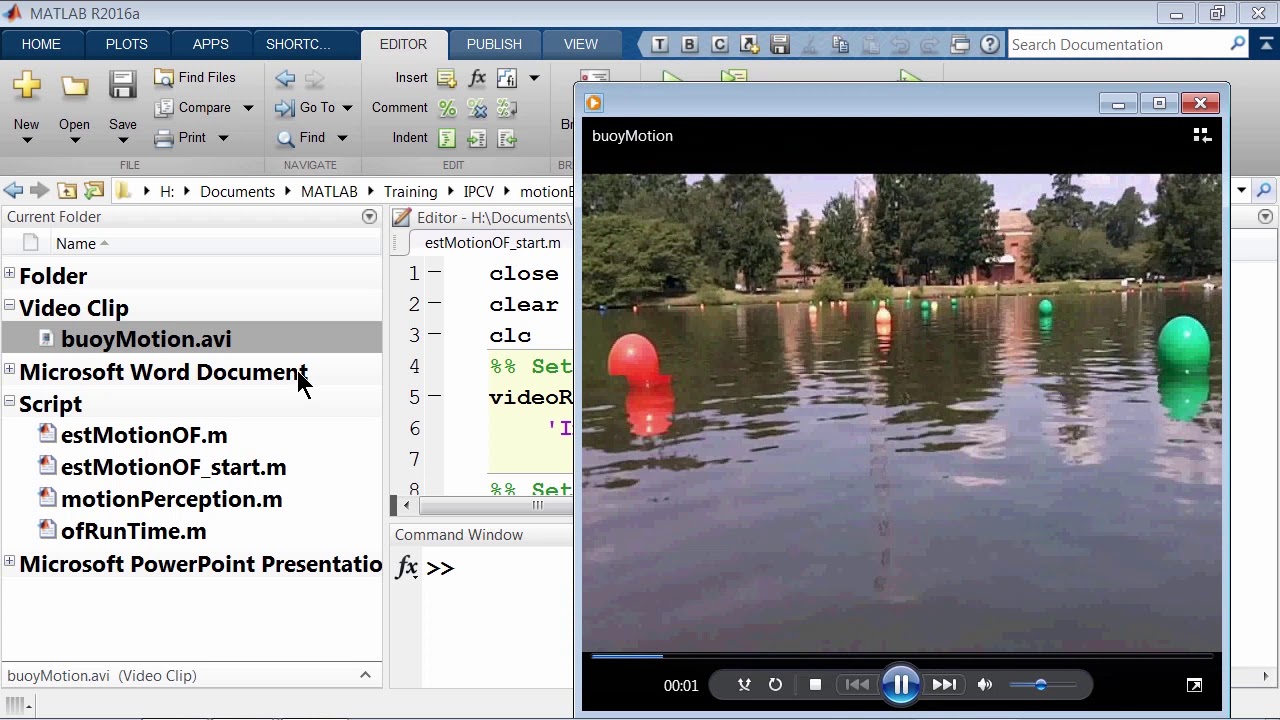This screenshot has height=720, width=1280.
Task: Sort files by Name column header
Action: (x=76, y=244)
